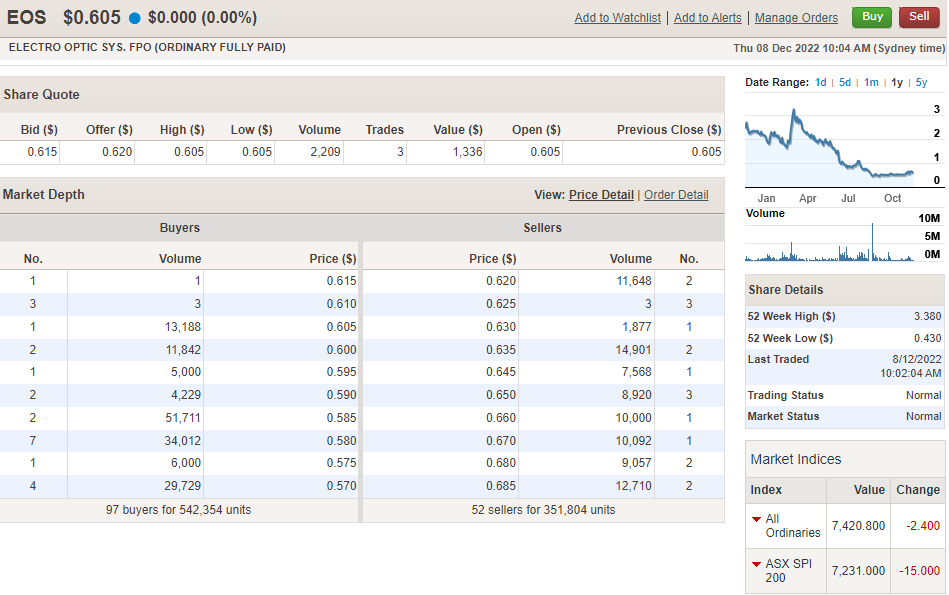Viewport: 949px width, 595px height.
Task: Switch market depth to Order Detail view
Action: [x=676, y=195]
